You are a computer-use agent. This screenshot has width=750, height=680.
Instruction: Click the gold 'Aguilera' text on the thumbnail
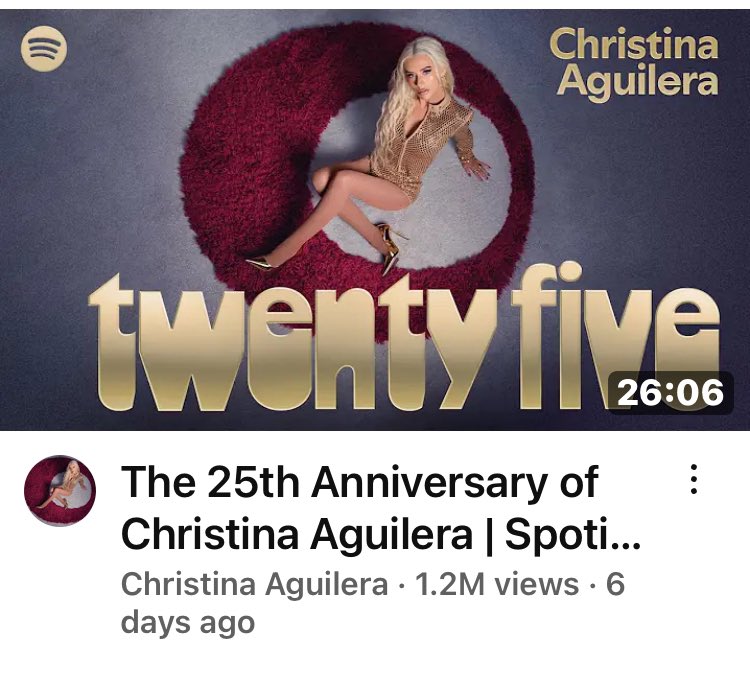click(x=638, y=82)
